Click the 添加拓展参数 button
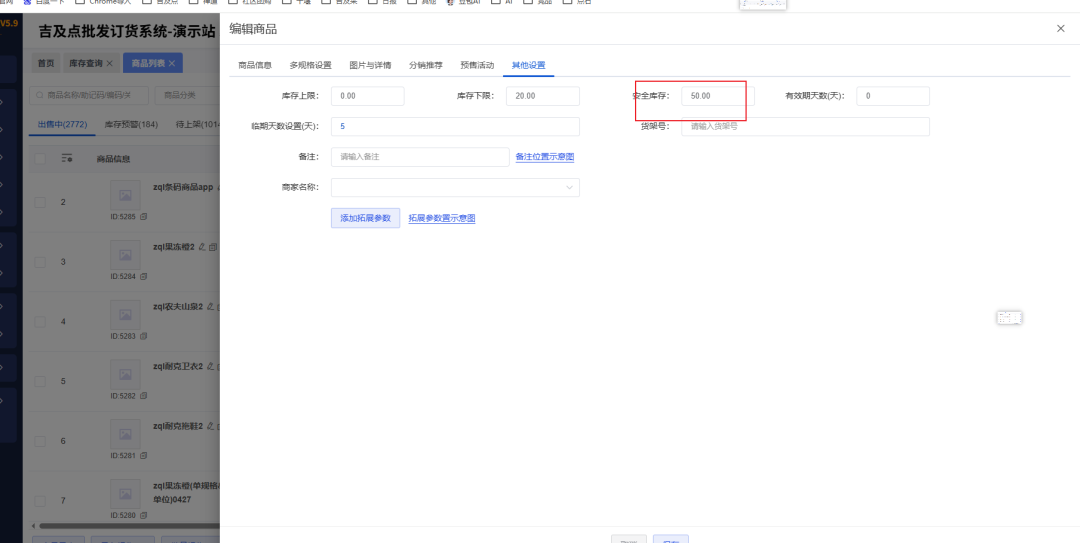 coord(365,218)
